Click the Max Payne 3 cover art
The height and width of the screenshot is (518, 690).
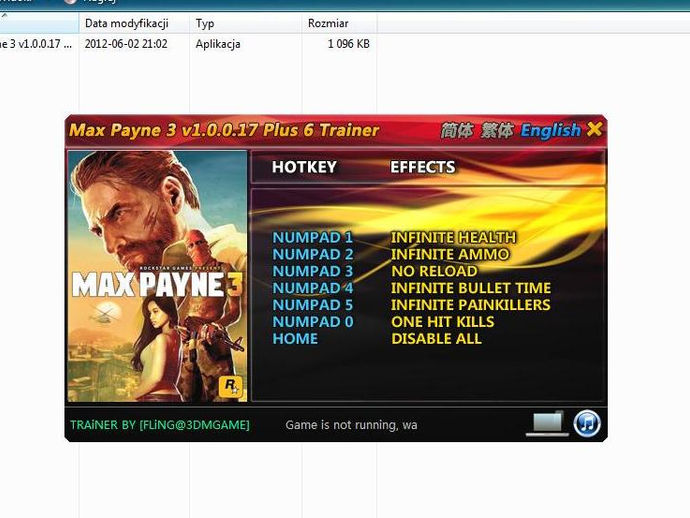coord(157,276)
